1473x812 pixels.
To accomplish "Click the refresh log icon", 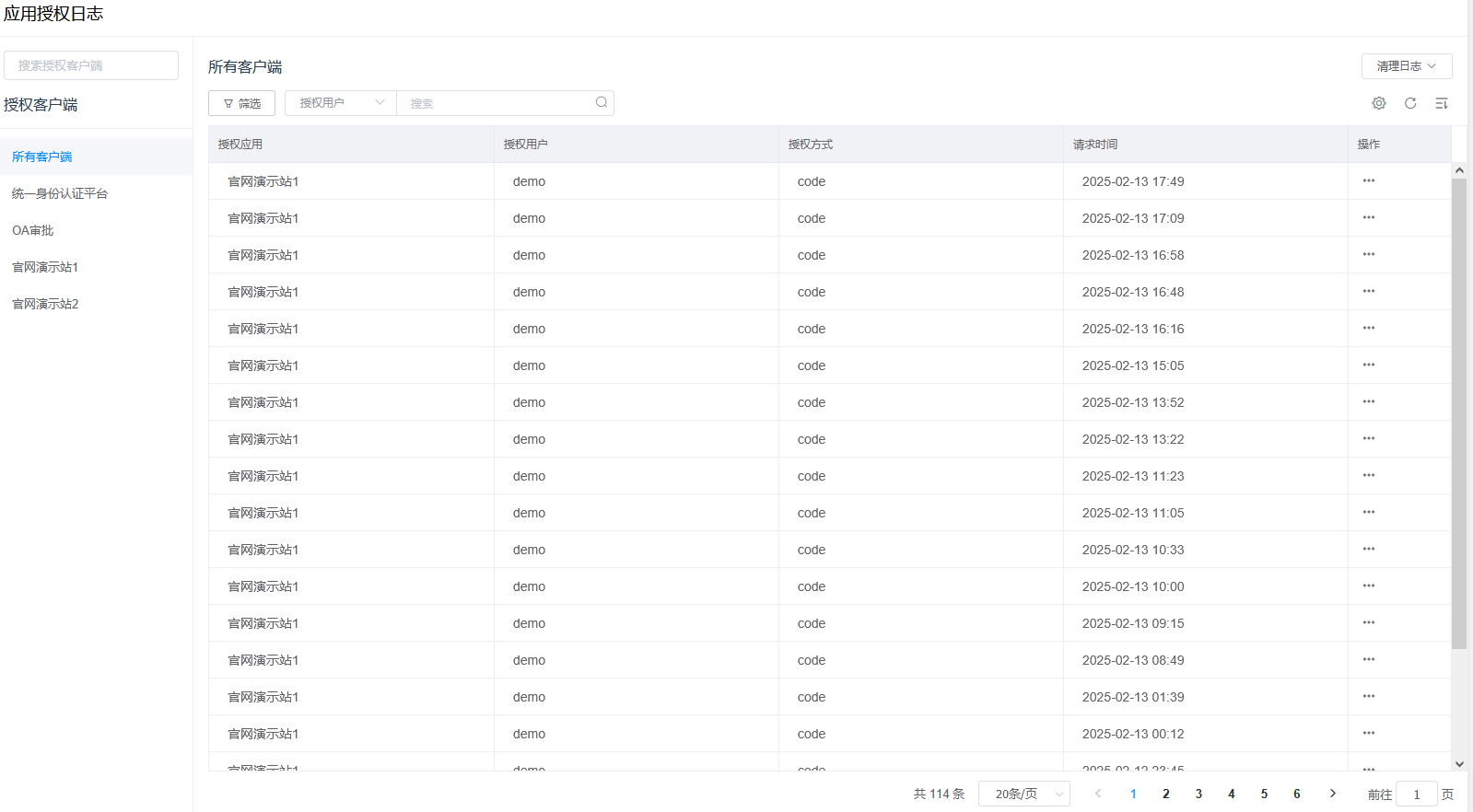I will click(1409, 103).
